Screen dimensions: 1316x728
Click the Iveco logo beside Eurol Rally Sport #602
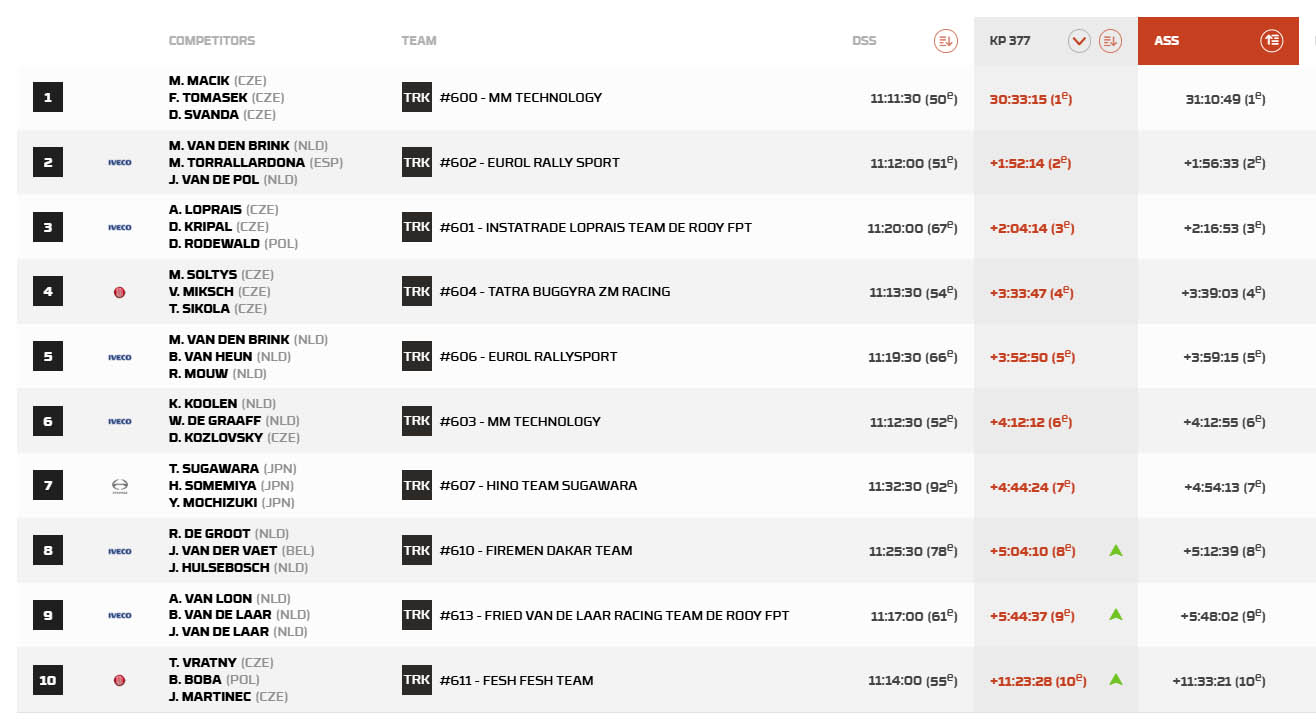click(120, 163)
